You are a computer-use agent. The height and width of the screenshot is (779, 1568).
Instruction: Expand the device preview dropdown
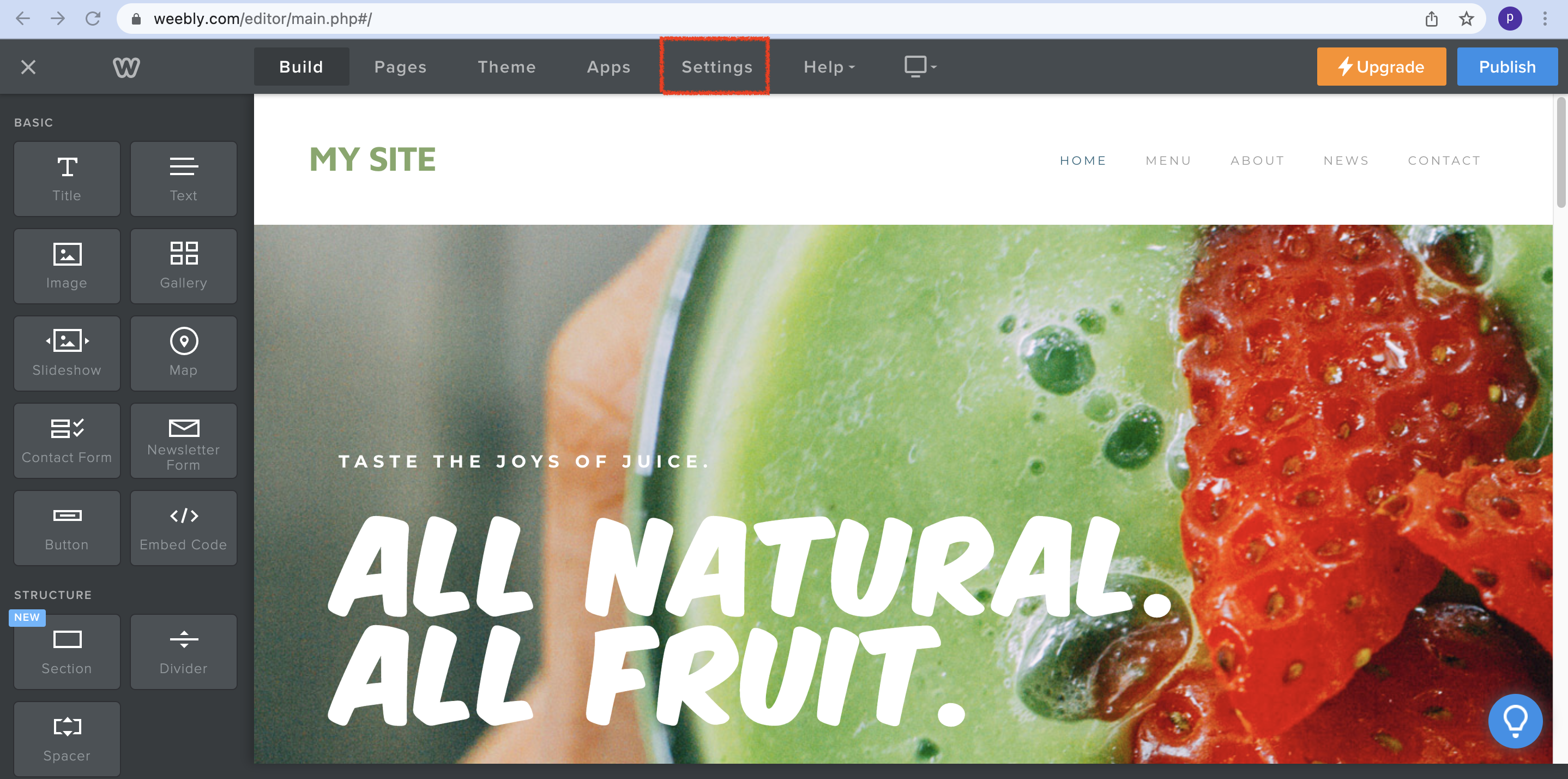(x=920, y=67)
